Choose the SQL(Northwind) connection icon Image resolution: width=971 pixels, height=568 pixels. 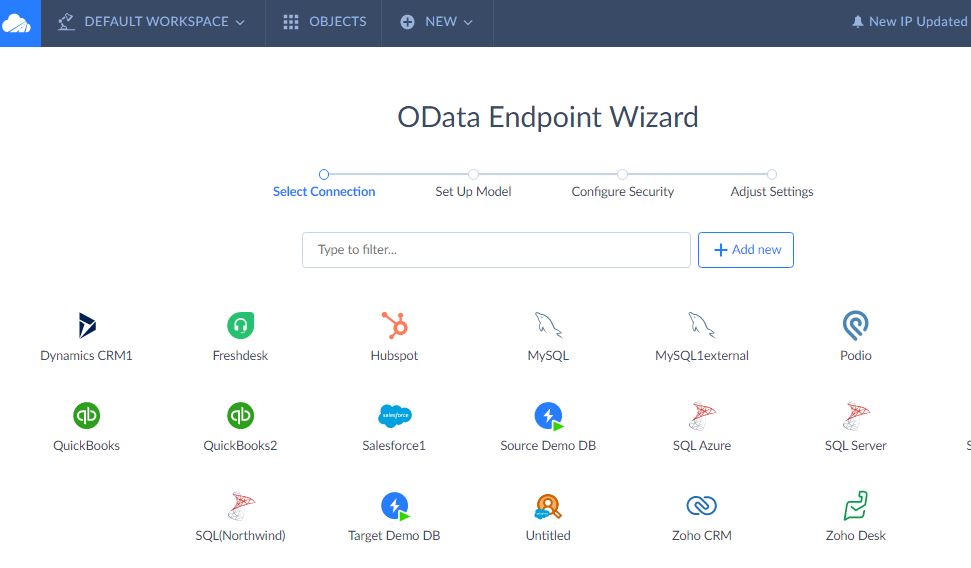point(241,505)
